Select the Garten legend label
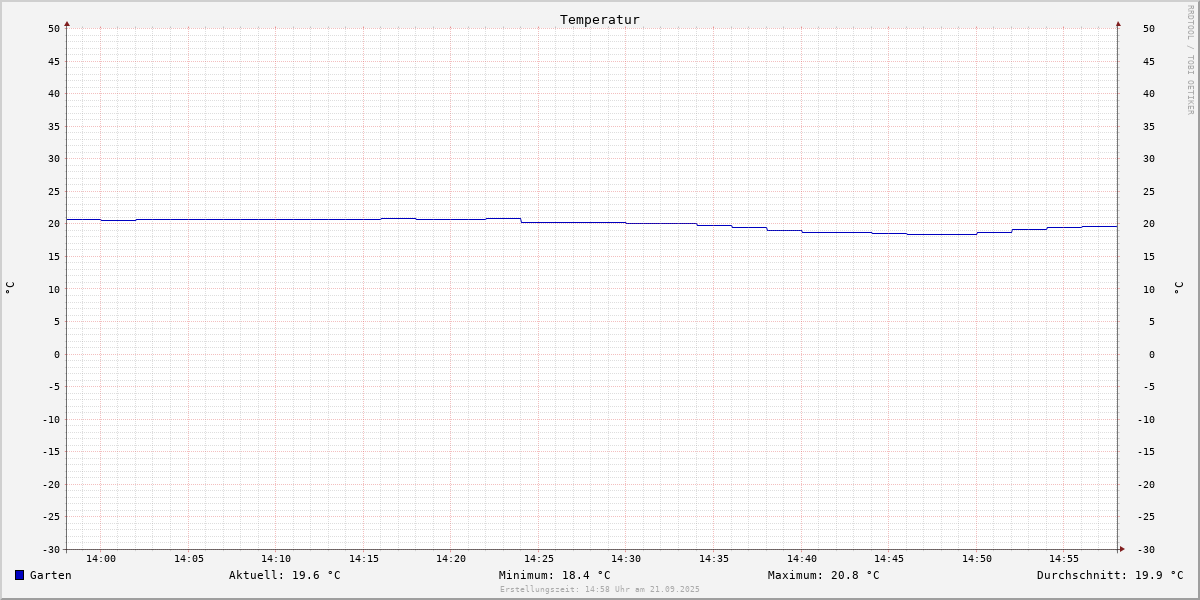 pyautogui.click(x=51, y=575)
